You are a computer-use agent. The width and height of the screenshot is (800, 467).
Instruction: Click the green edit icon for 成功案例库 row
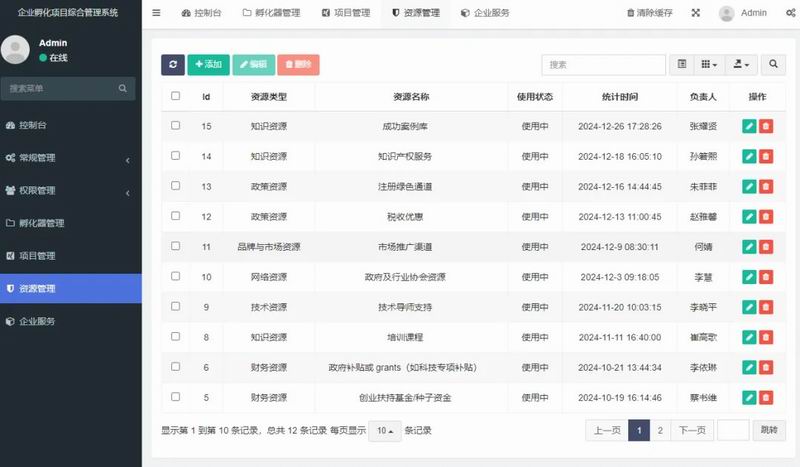coord(749,126)
